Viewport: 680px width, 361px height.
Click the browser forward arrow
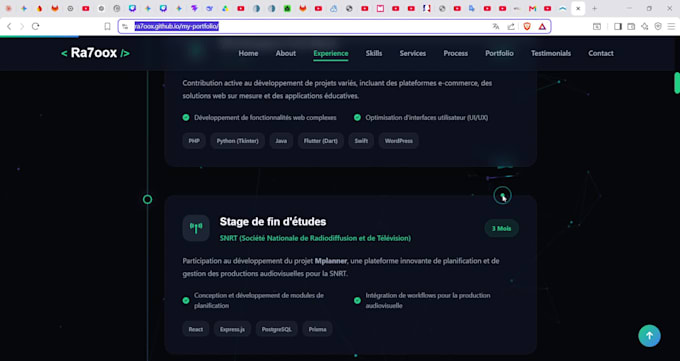pyautogui.click(x=22, y=26)
